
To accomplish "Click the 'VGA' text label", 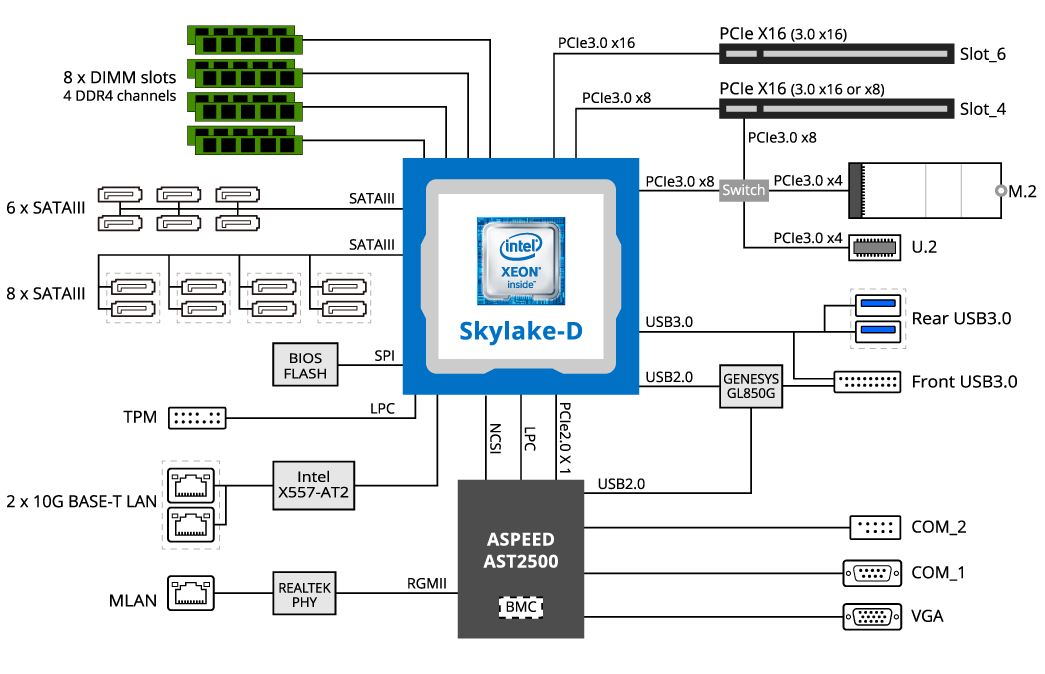I will [x=927, y=616].
